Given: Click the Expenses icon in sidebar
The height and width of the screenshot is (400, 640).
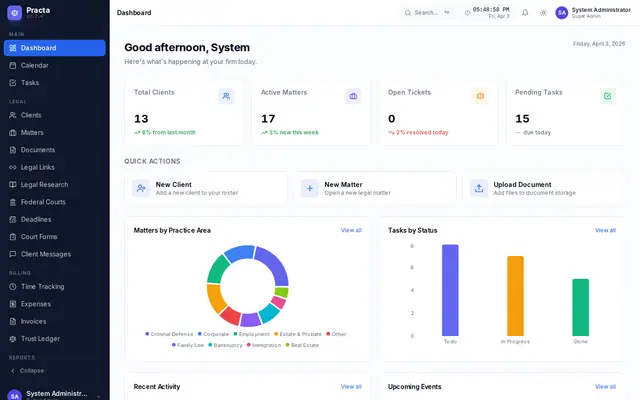Looking at the screenshot, I should [x=13, y=304].
